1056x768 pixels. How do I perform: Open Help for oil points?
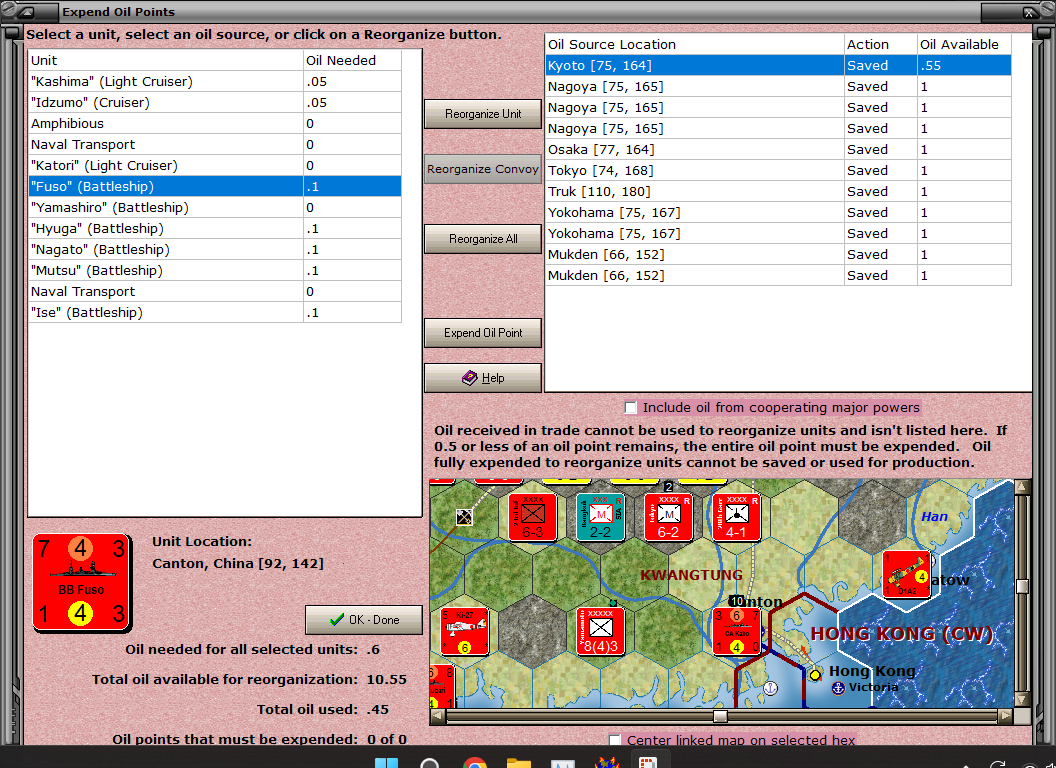click(x=483, y=378)
